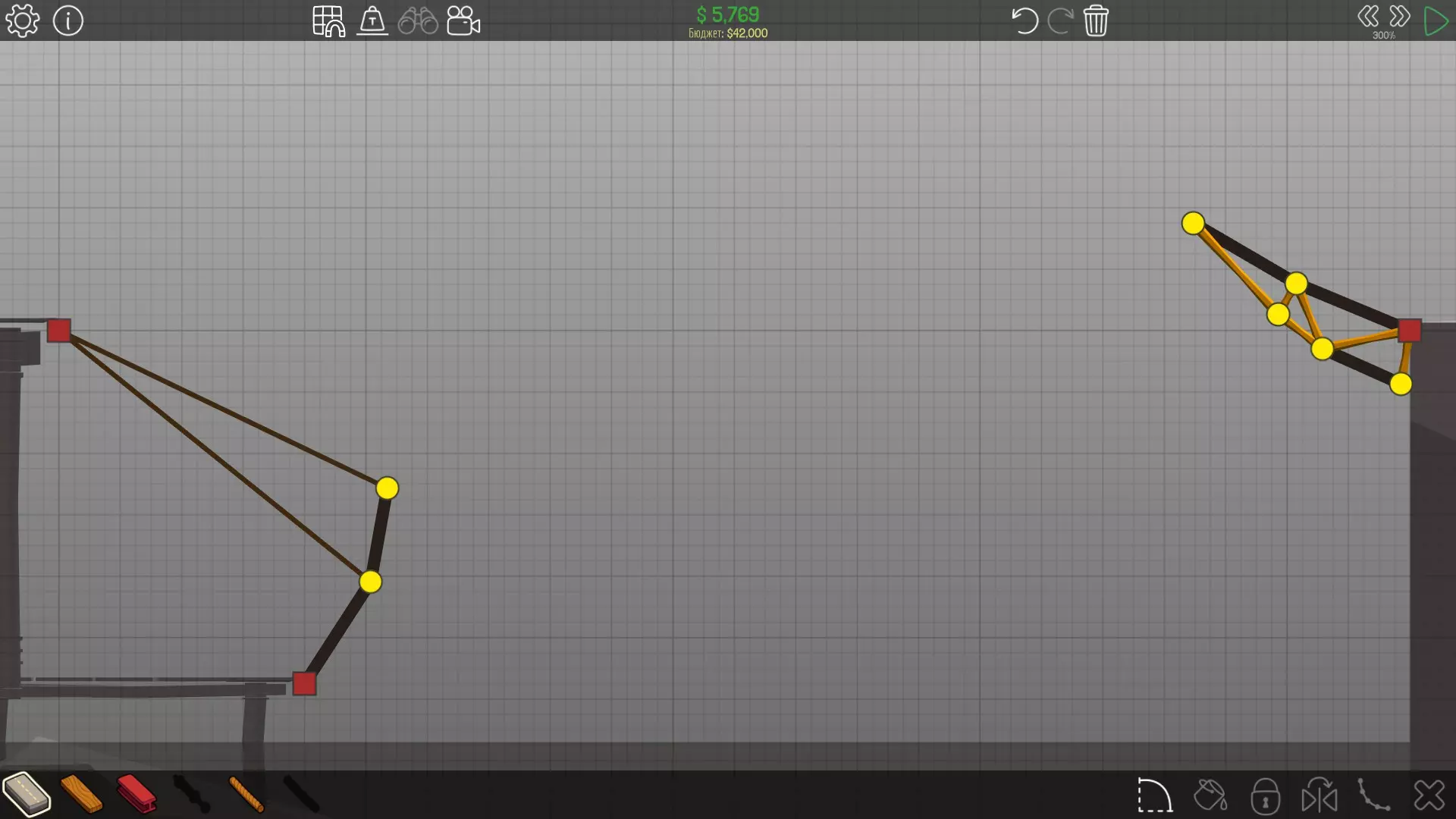The height and width of the screenshot is (819, 1456).
Task: Open the settings gear menu
Action: tap(22, 20)
